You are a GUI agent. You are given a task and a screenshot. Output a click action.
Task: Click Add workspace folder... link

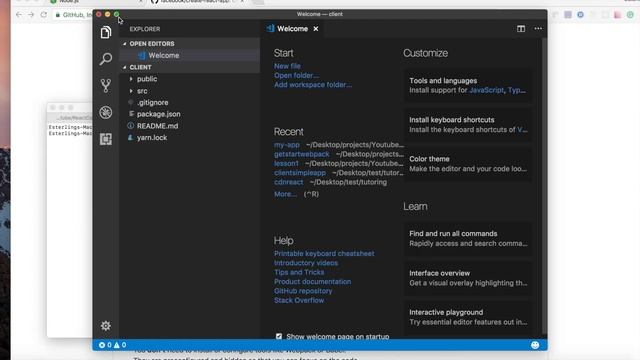(313, 84)
